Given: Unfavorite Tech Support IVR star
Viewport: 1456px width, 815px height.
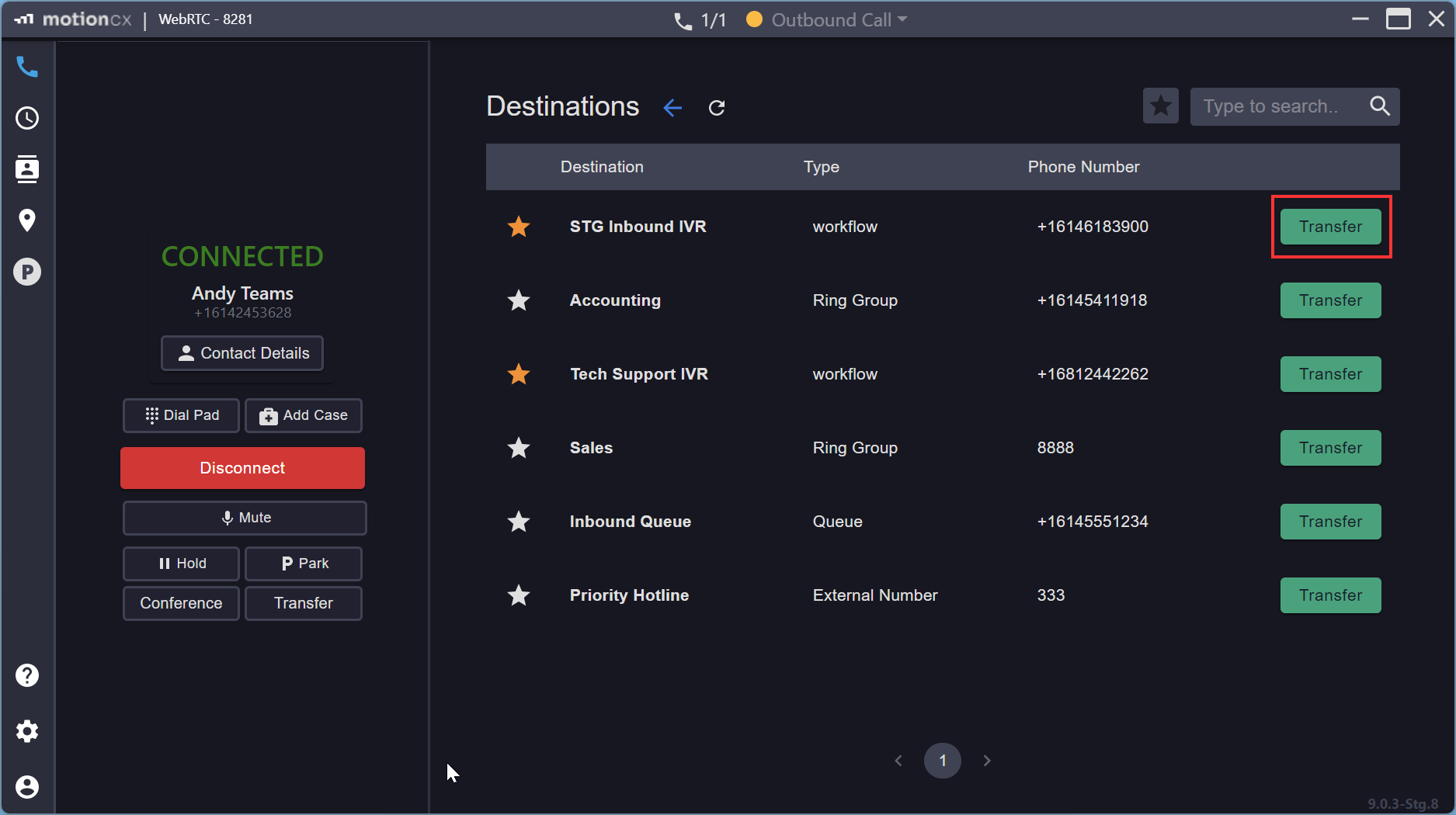Looking at the screenshot, I should [519, 374].
